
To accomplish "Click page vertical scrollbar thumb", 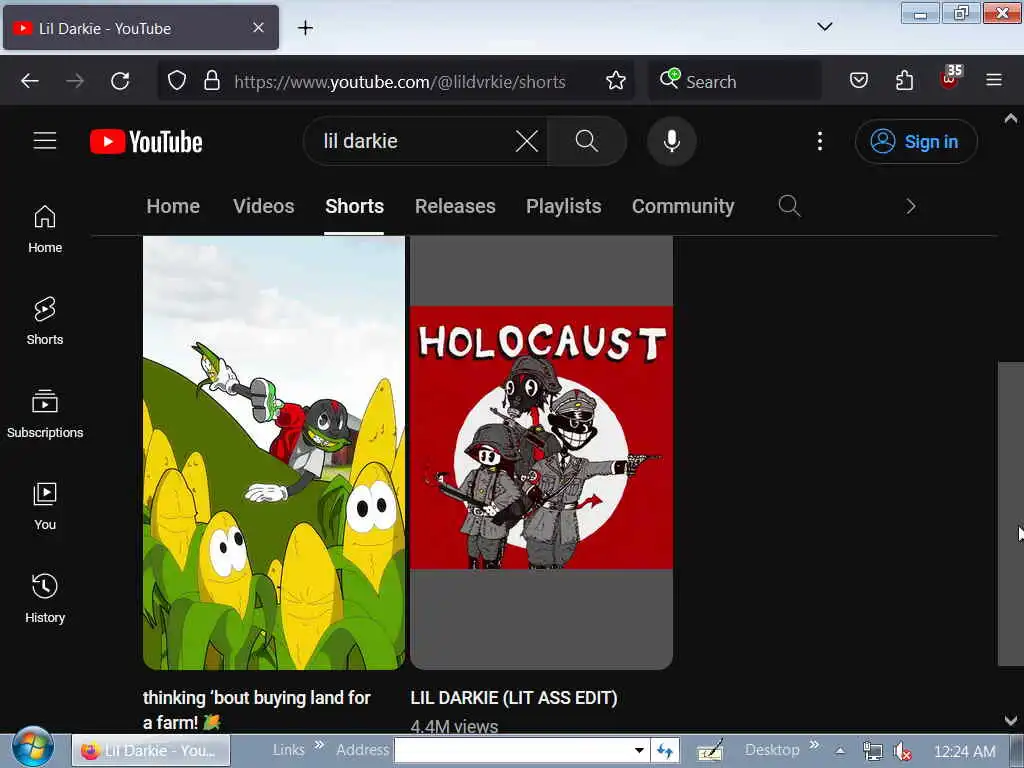I will (1010, 513).
